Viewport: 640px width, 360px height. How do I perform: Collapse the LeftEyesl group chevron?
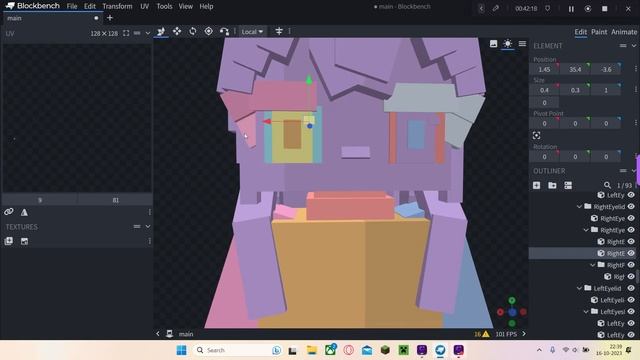[x=586, y=311]
